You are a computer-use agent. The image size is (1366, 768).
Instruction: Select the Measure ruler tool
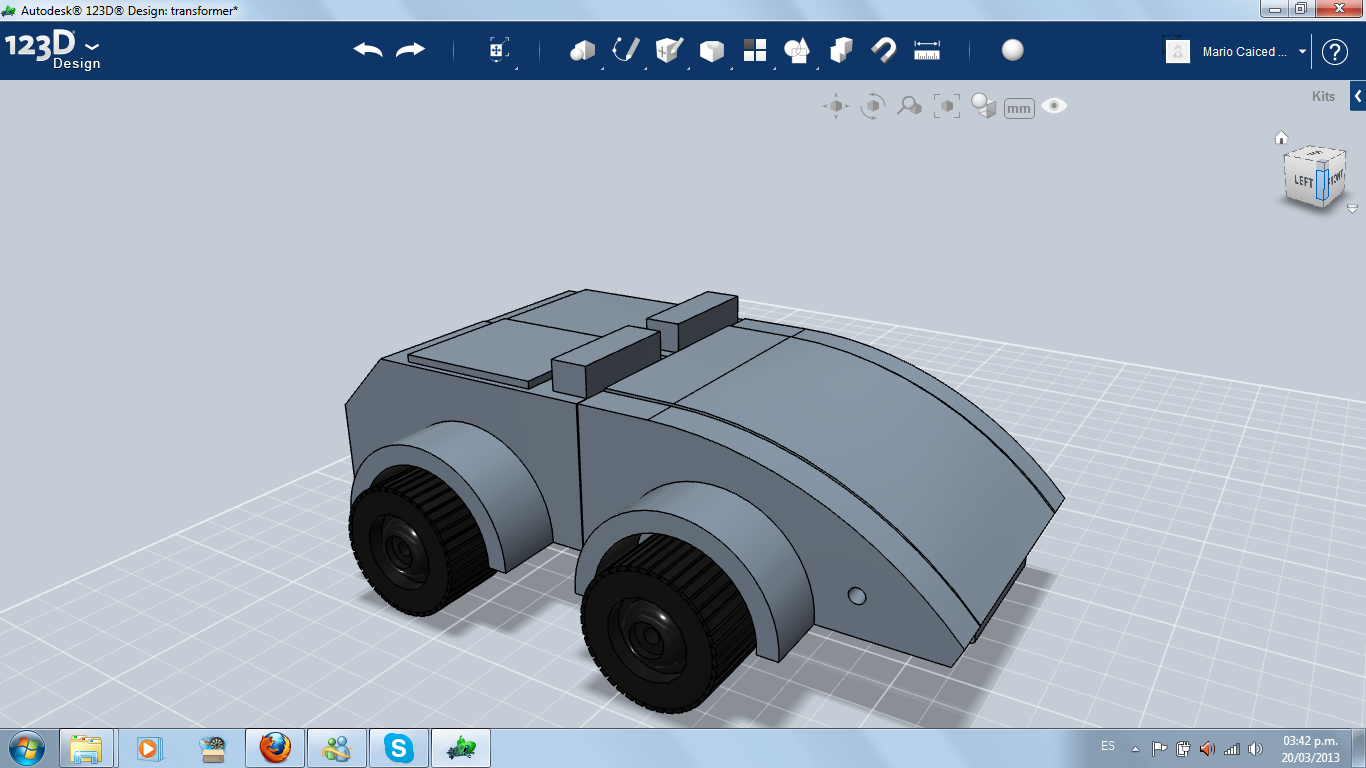(x=927, y=50)
